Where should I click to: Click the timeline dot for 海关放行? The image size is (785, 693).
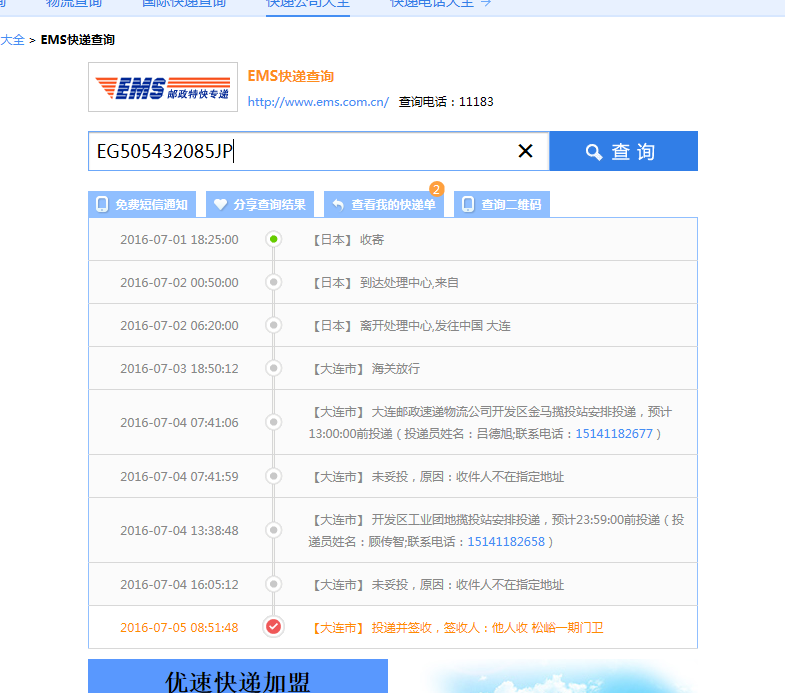pyautogui.click(x=273, y=368)
